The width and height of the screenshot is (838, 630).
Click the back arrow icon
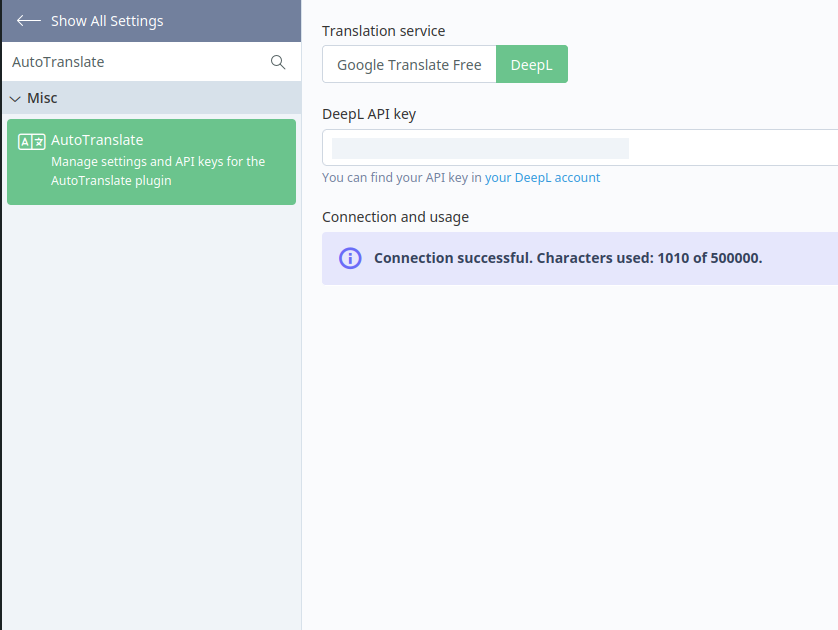[x=29, y=21]
